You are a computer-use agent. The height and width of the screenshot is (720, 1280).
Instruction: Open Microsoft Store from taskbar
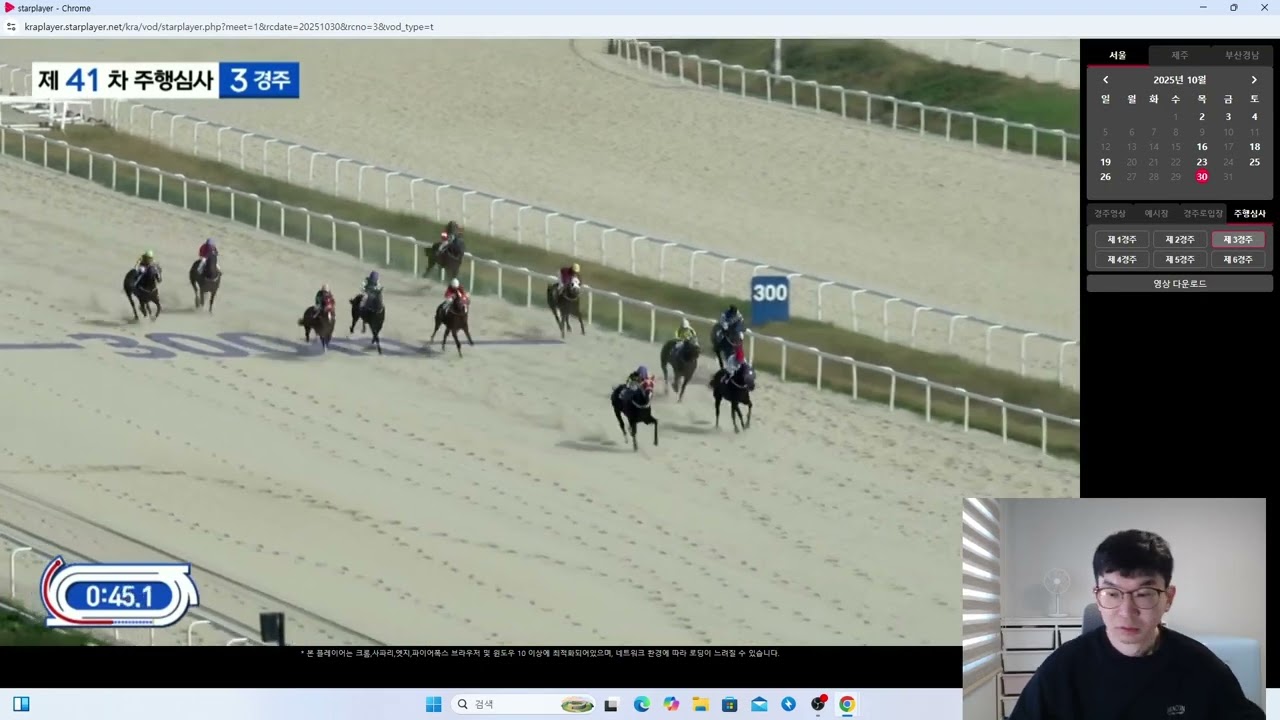pos(730,704)
